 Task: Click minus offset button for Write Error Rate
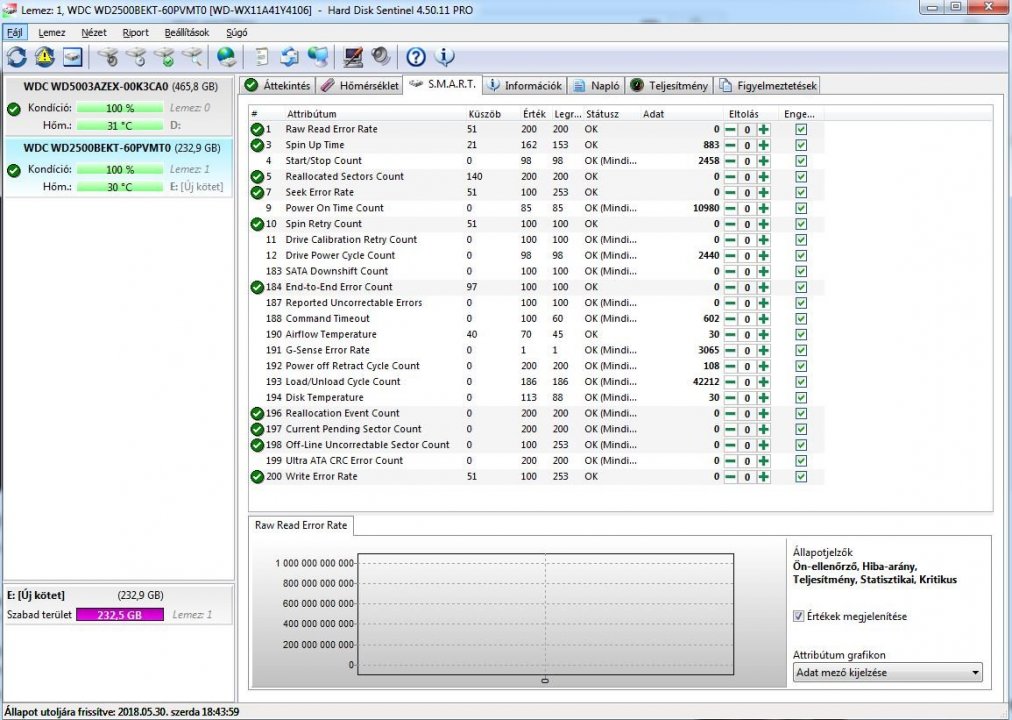click(x=731, y=477)
